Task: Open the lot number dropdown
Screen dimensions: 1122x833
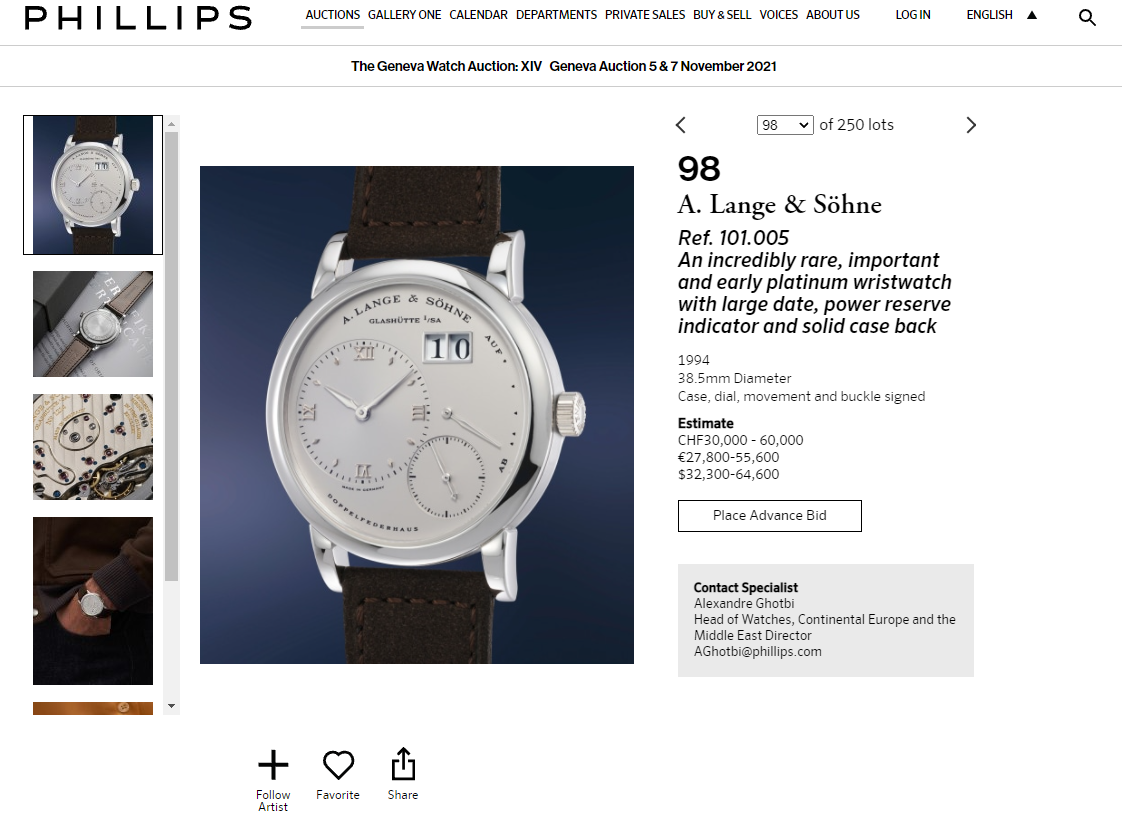Action: click(x=785, y=125)
